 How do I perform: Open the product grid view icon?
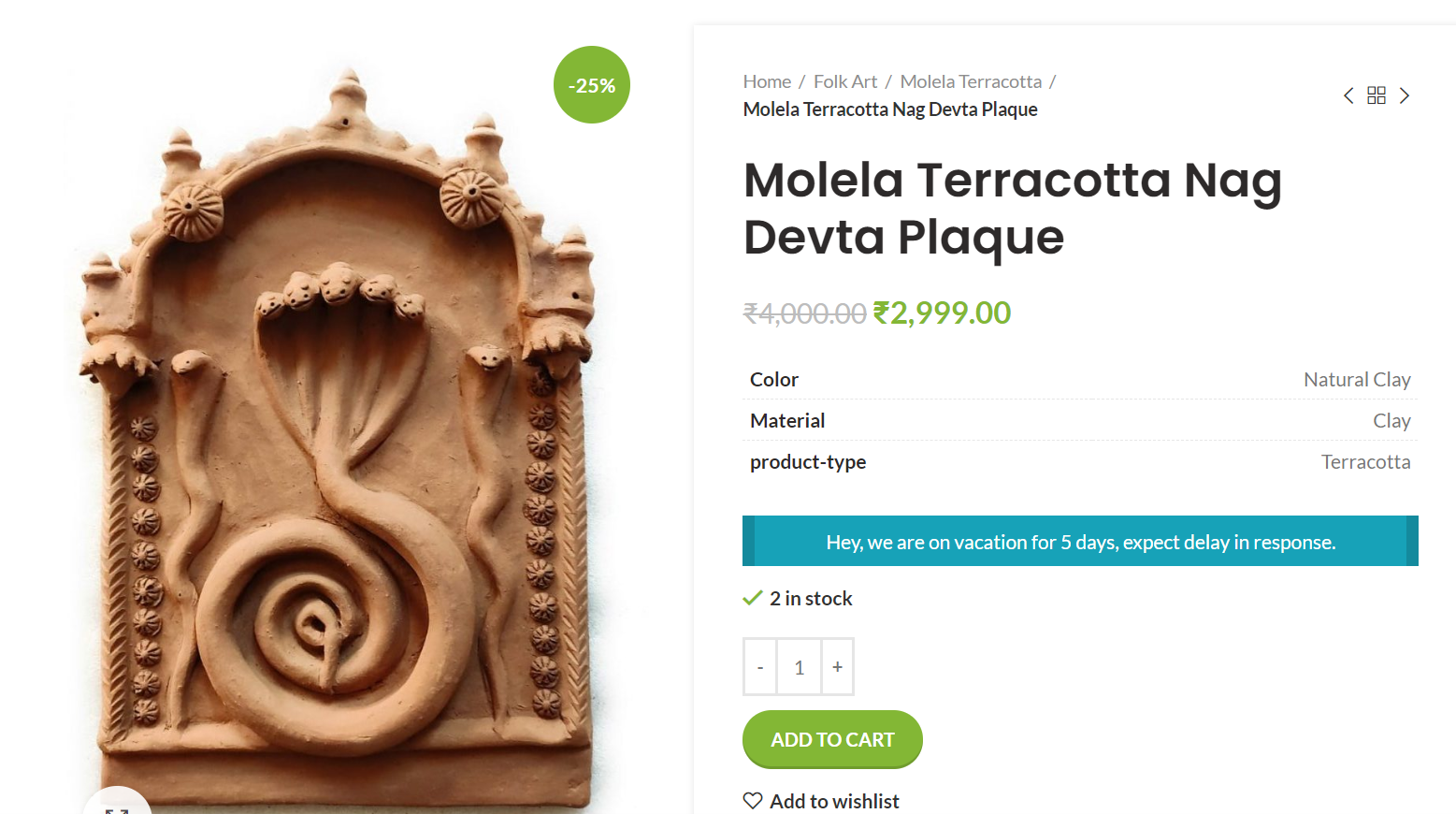1377,95
